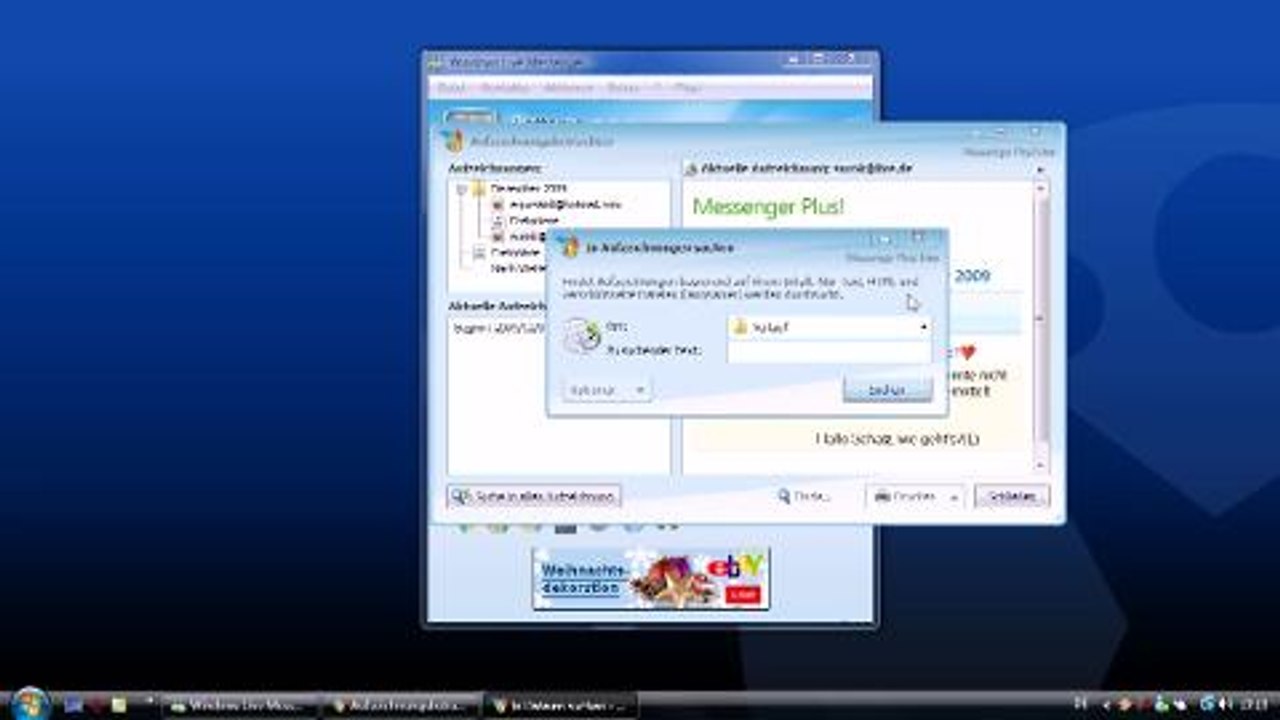Click the red heart emoticon in chat log

coord(966,352)
